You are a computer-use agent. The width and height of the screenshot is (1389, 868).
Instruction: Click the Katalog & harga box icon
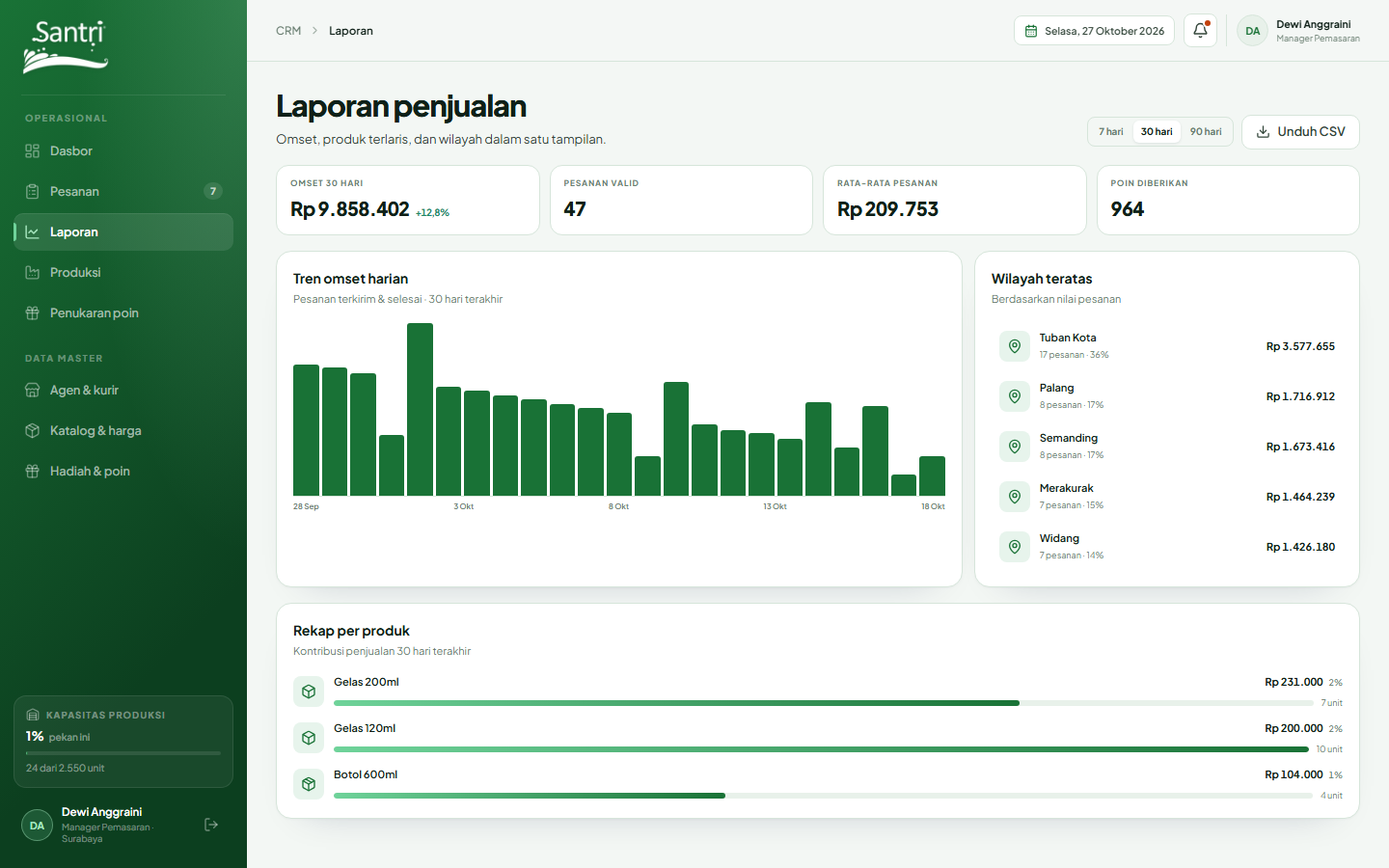32,431
